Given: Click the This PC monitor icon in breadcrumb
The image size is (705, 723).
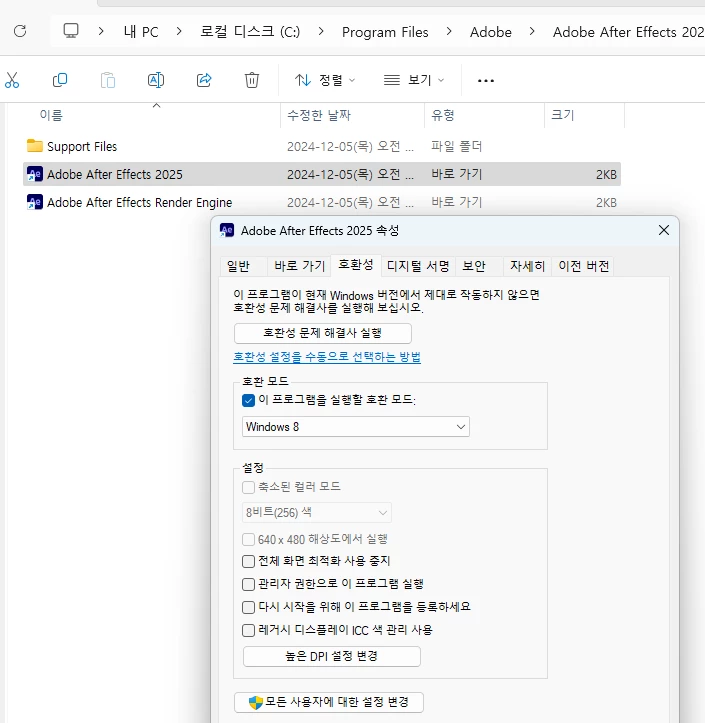Looking at the screenshot, I should click(71, 31).
